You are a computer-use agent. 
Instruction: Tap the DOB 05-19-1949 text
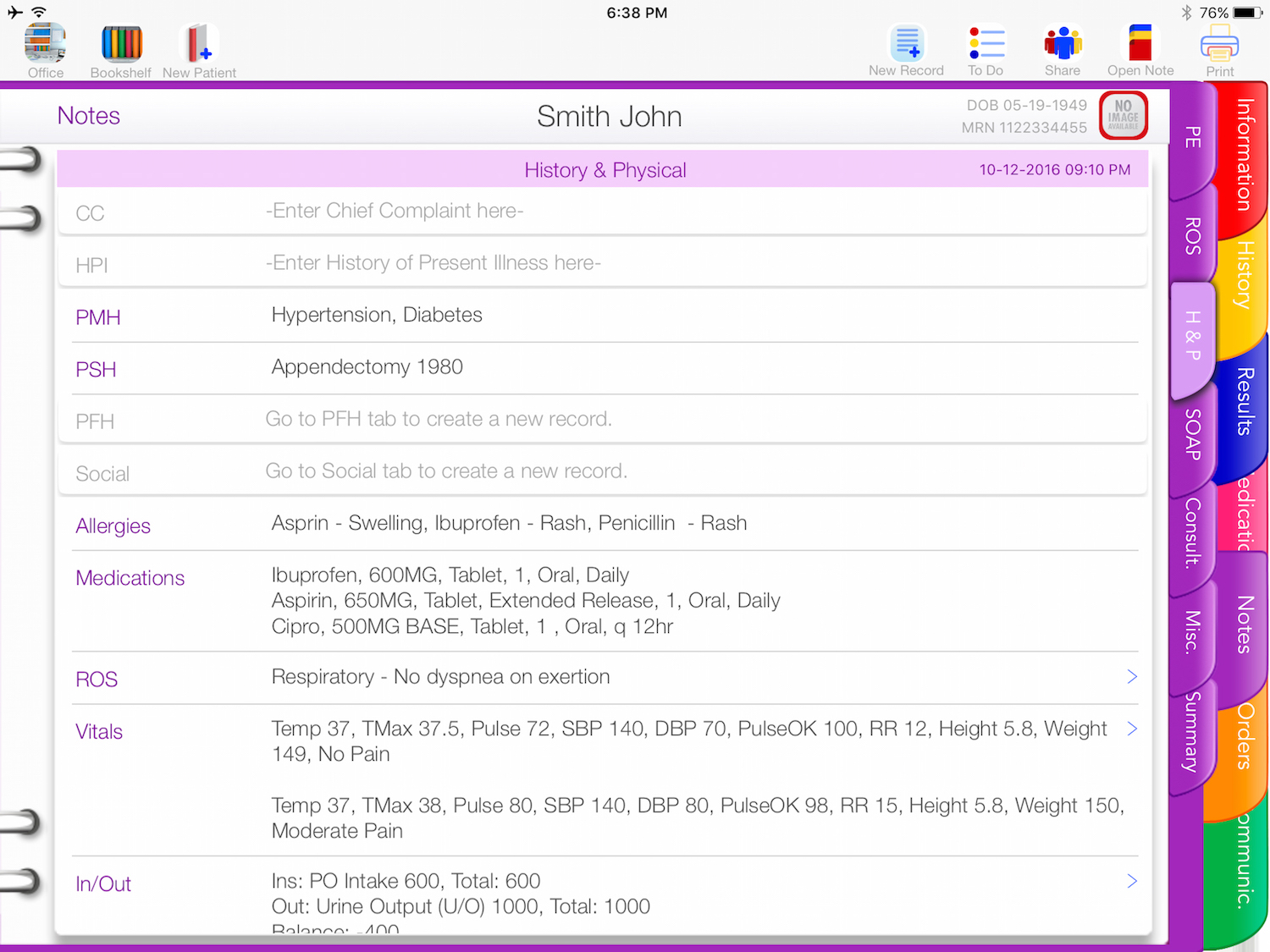coord(1026,105)
